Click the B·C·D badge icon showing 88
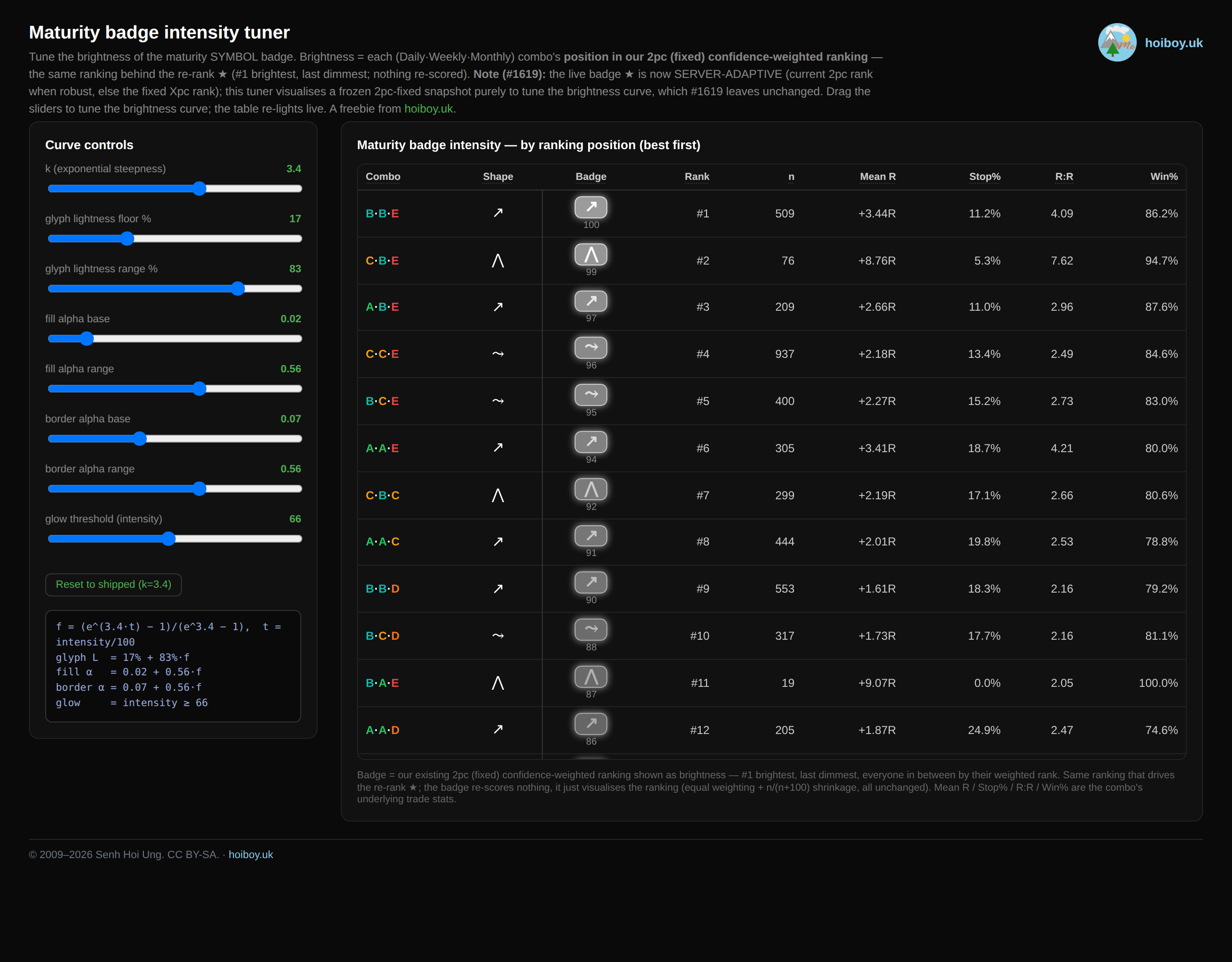The width and height of the screenshot is (1232, 962). tap(590, 629)
